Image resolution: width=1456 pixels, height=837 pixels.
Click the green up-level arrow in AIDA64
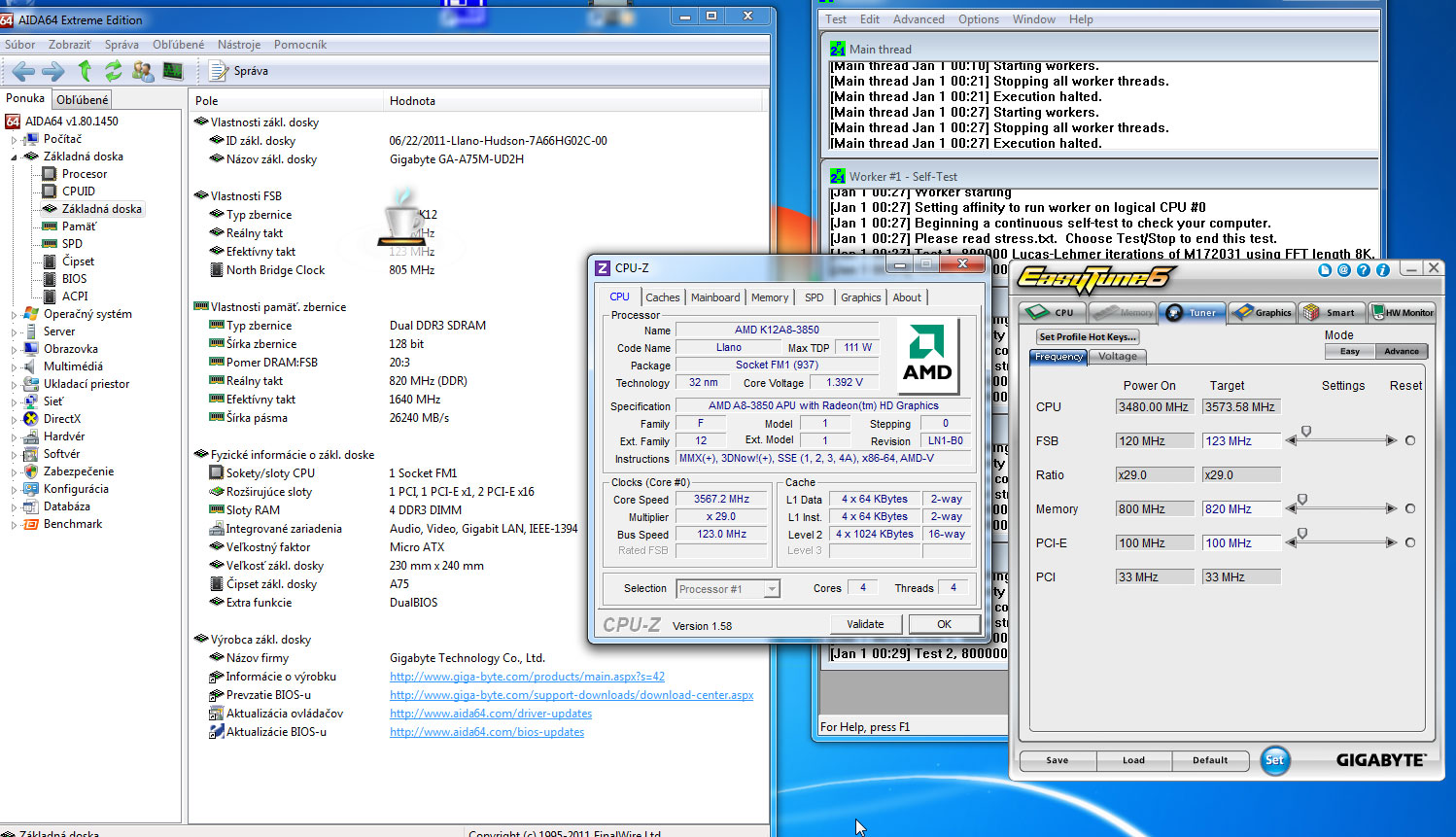(x=85, y=71)
